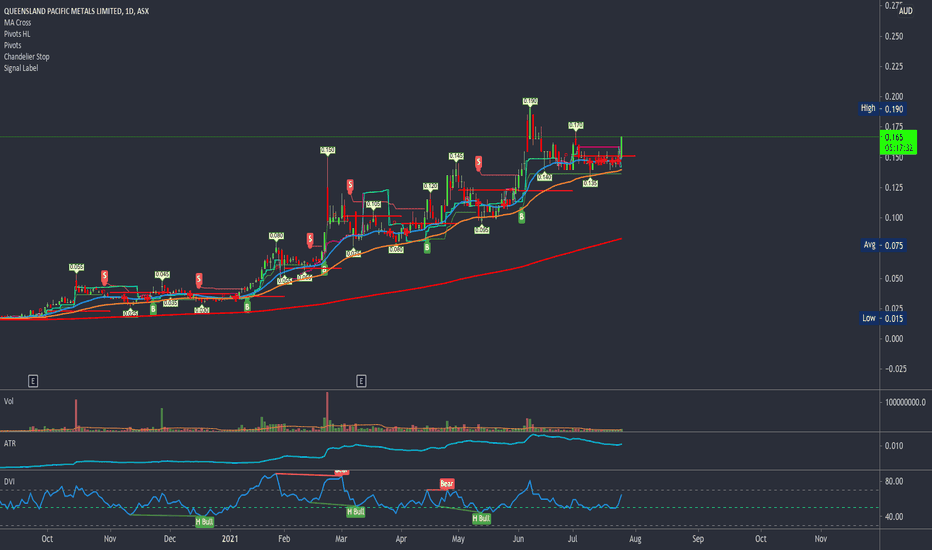This screenshot has width=932, height=550.
Task: Click the 2021 label on the time axis
Action: [230, 539]
